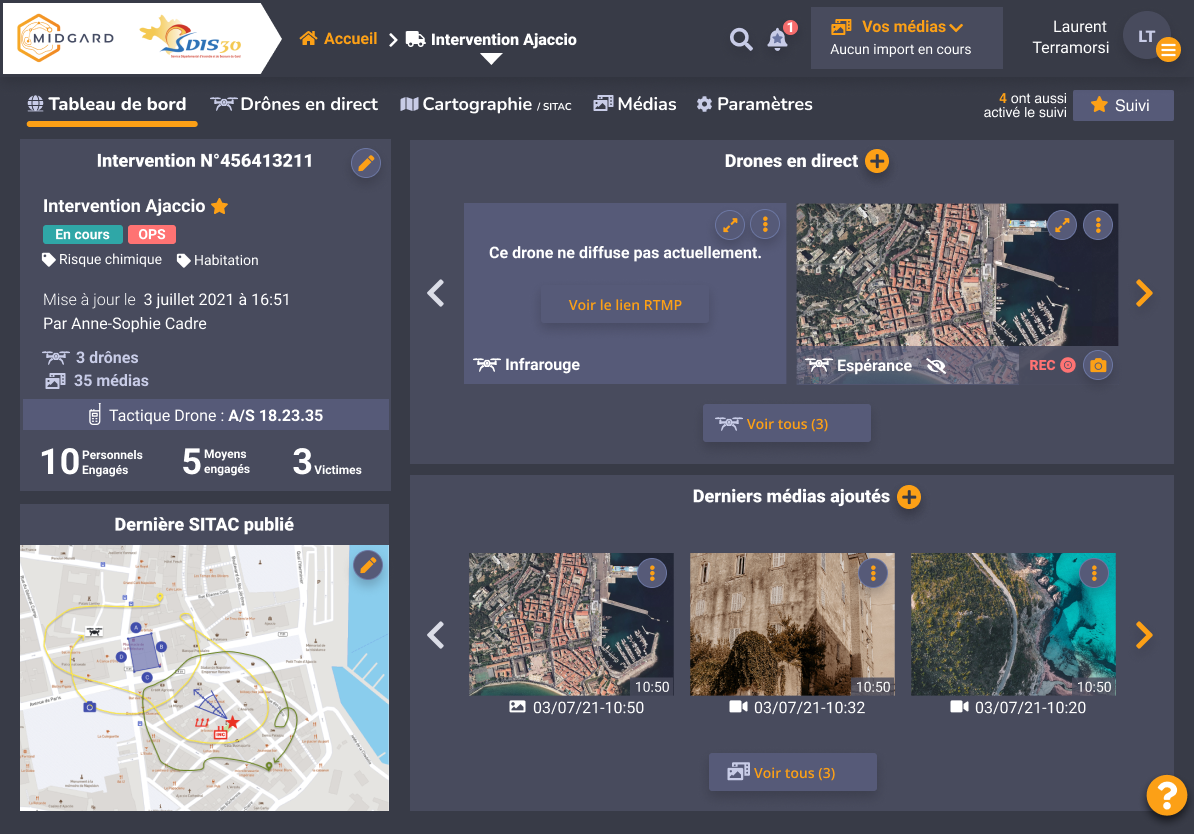Click the Laurent Terramorsi username
Image resolution: width=1194 pixels, height=834 pixels.
click(1070, 37)
